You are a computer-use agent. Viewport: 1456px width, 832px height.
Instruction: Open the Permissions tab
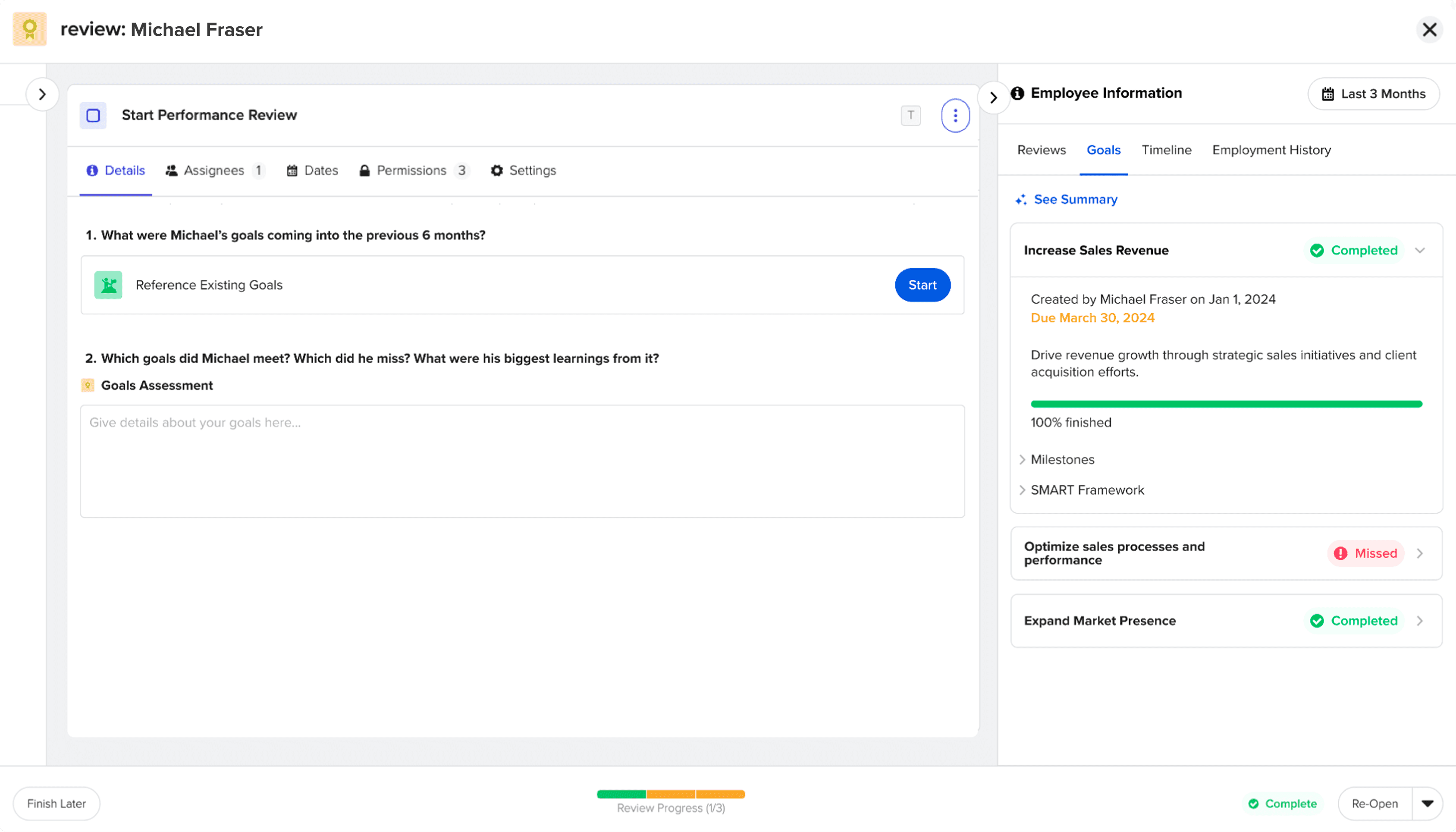click(x=411, y=170)
